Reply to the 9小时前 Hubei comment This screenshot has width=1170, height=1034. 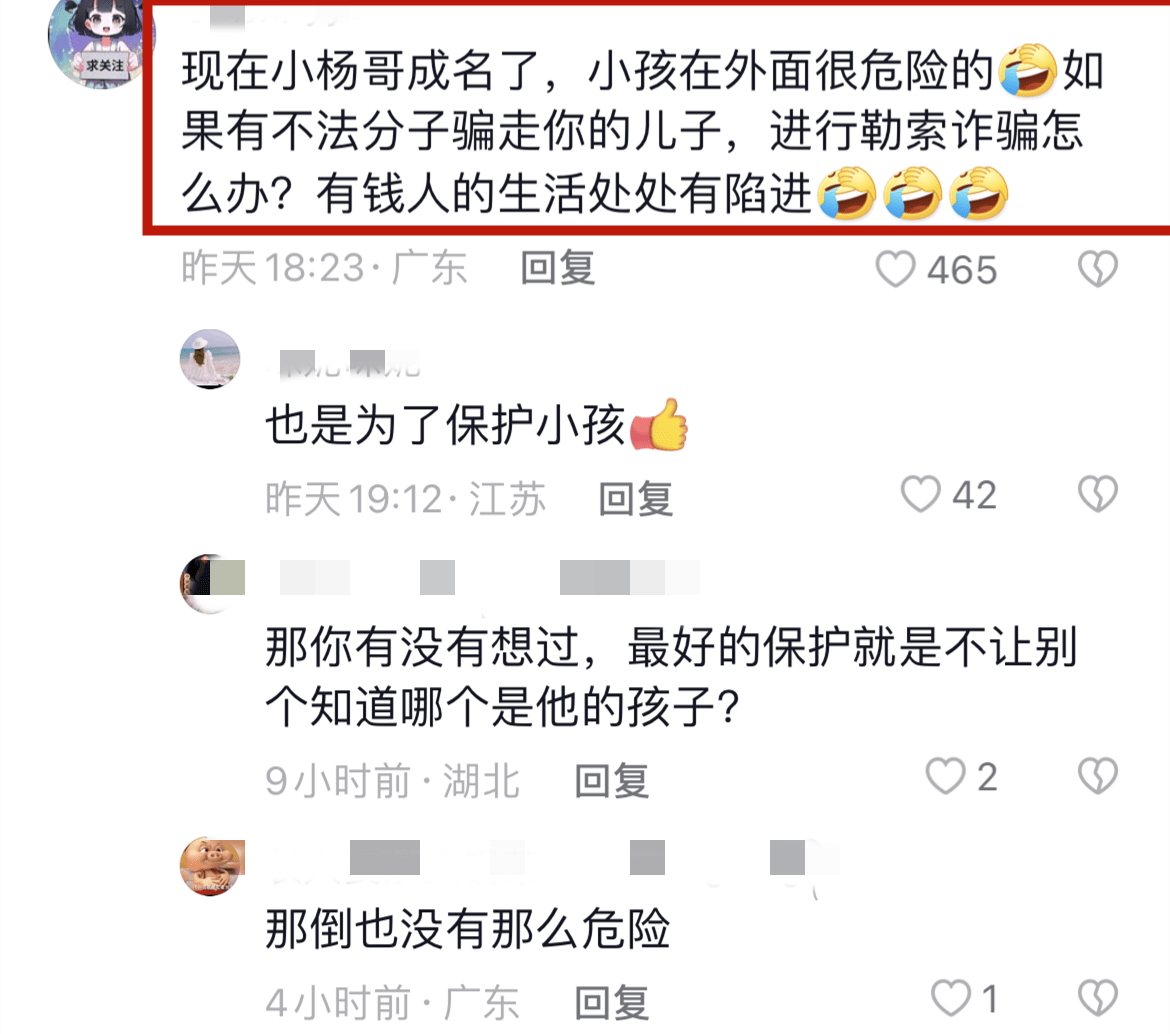[x=612, y=781]
